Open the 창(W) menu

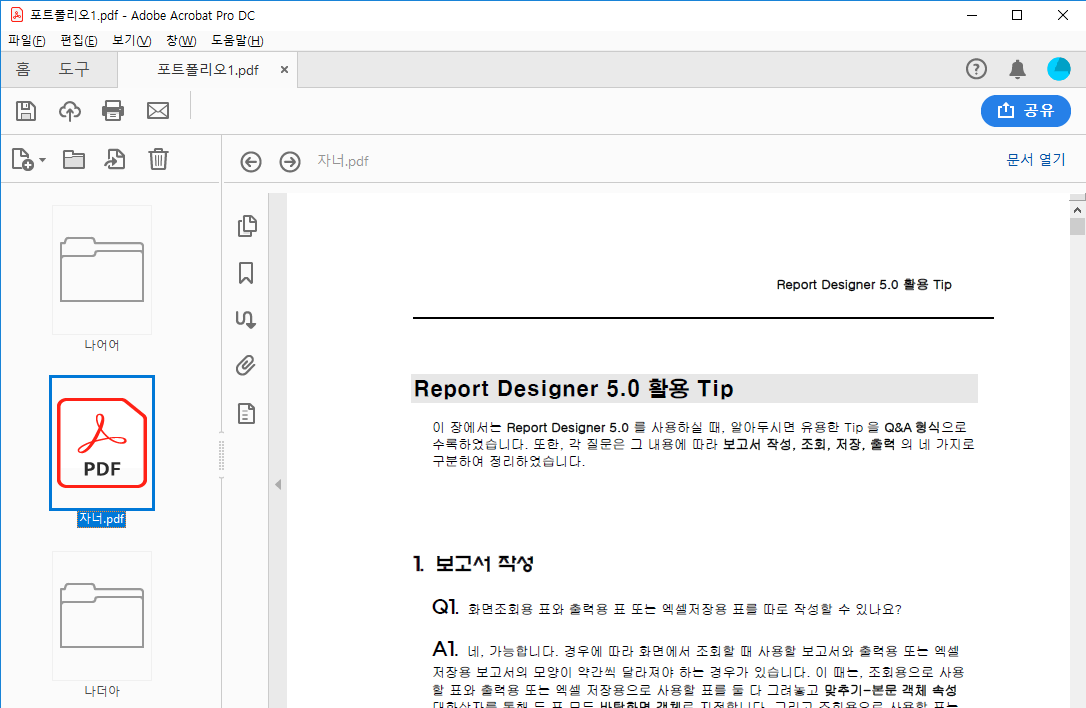[181, 41]
